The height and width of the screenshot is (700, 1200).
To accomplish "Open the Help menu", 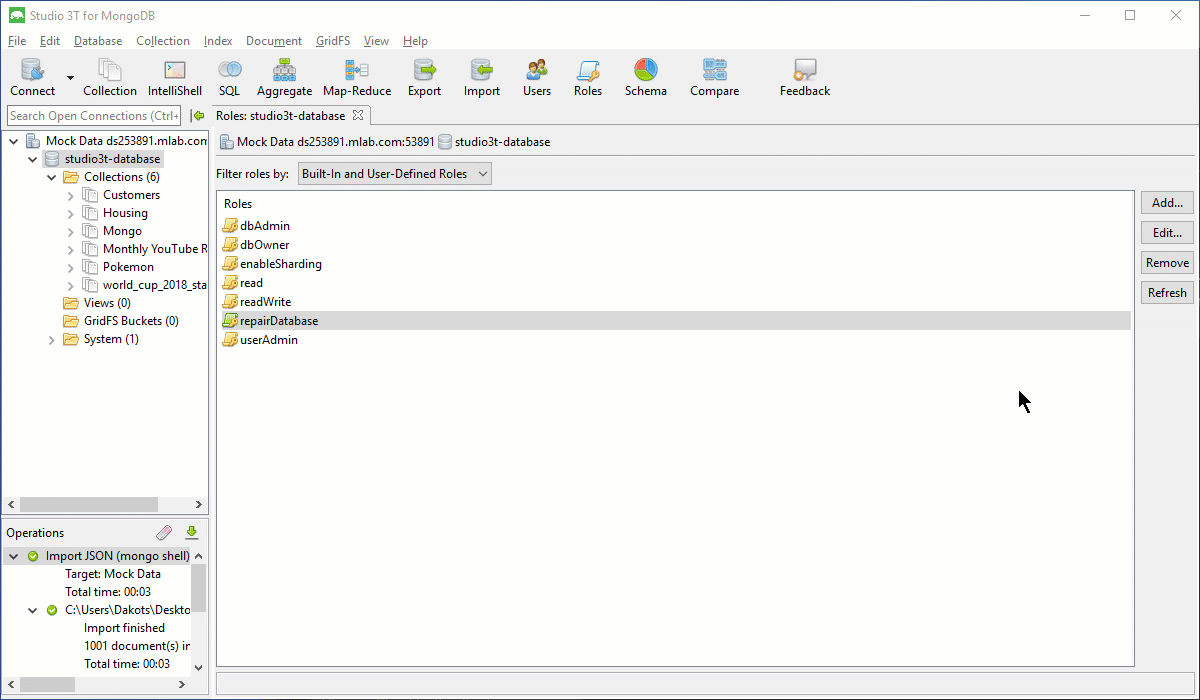I will [x=415, y=41].
